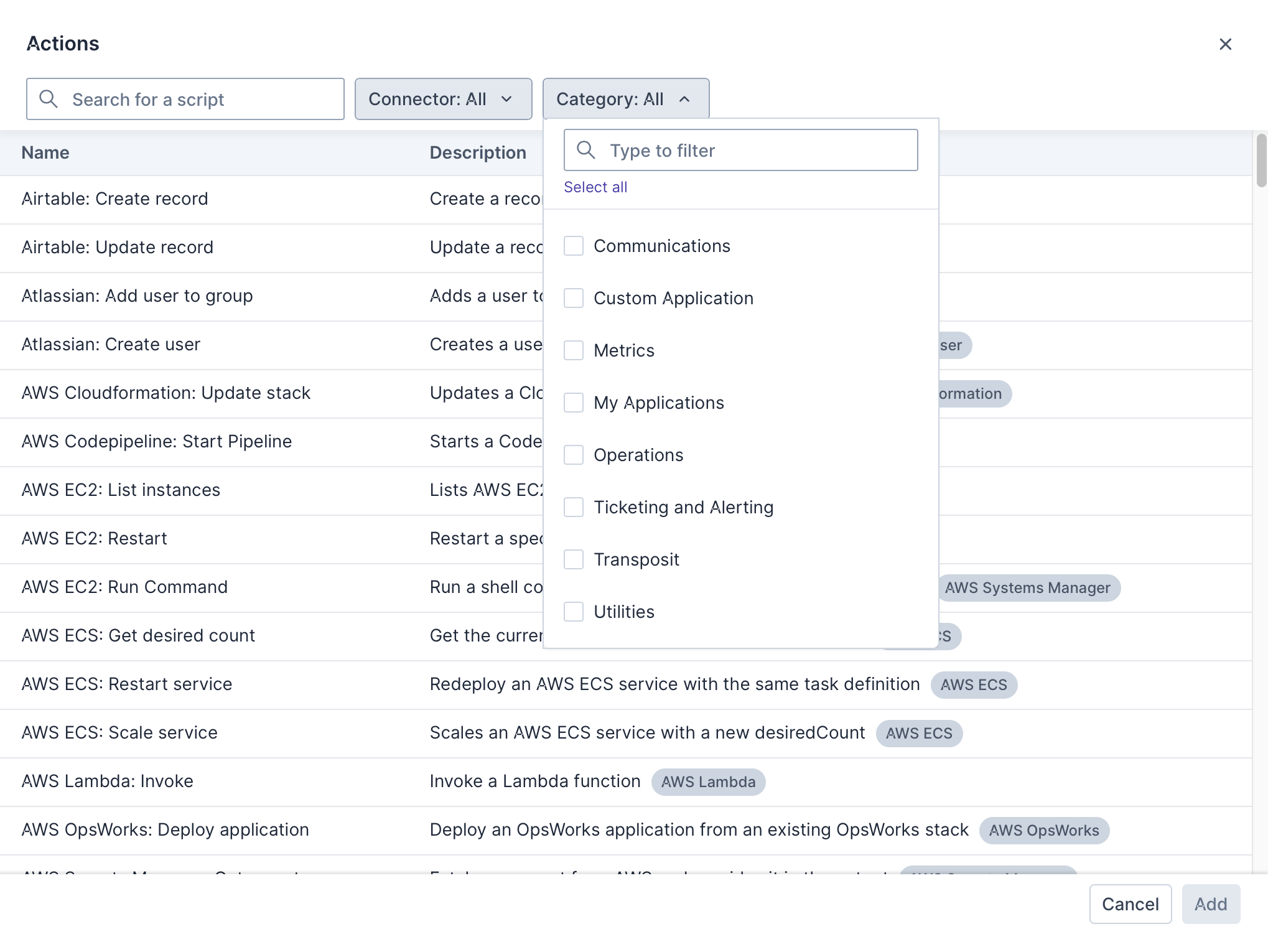Check the Communications category checkbox

coord(573,246)
